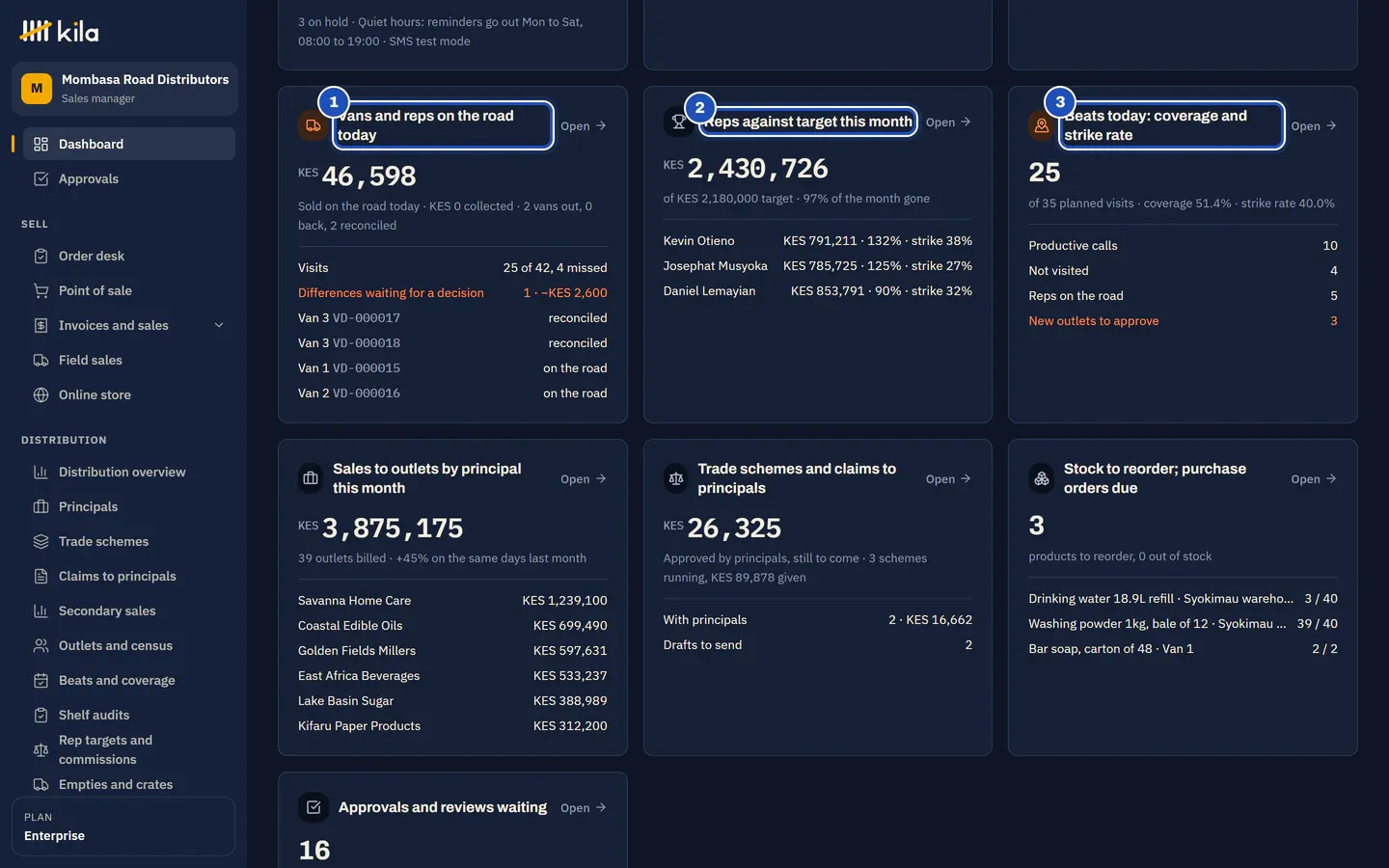Click the Point of sale cart icon

(x=41, y=290)
